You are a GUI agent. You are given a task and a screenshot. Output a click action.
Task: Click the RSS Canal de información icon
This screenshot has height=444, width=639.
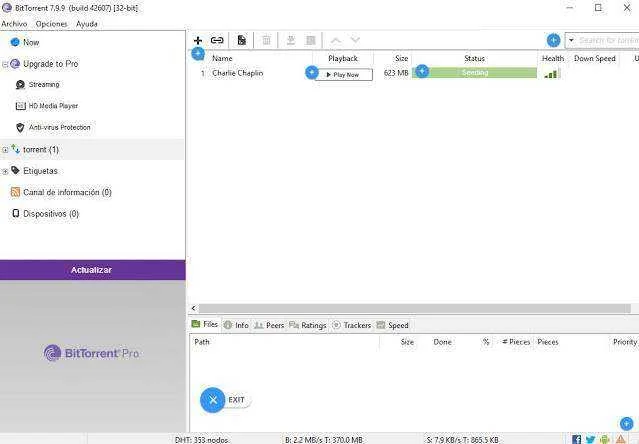tap(15, 192)
